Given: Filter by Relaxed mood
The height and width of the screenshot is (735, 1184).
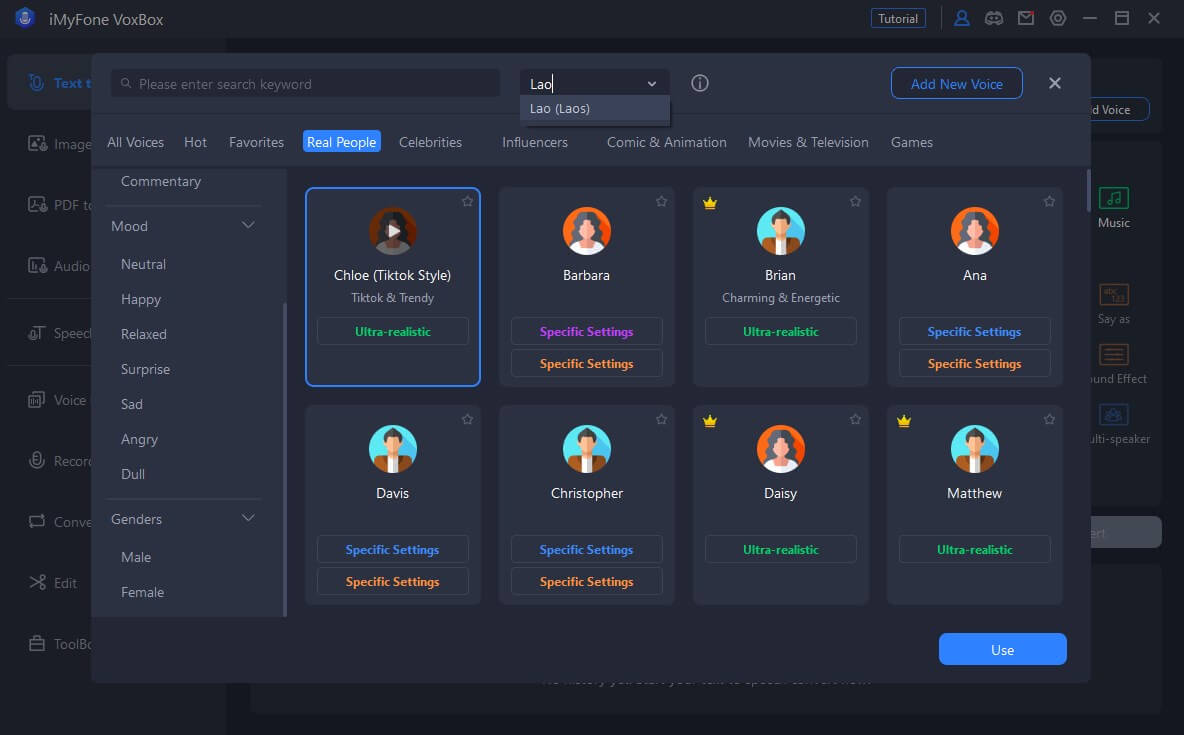Looking at the screenshot, I should click(143, 334).
